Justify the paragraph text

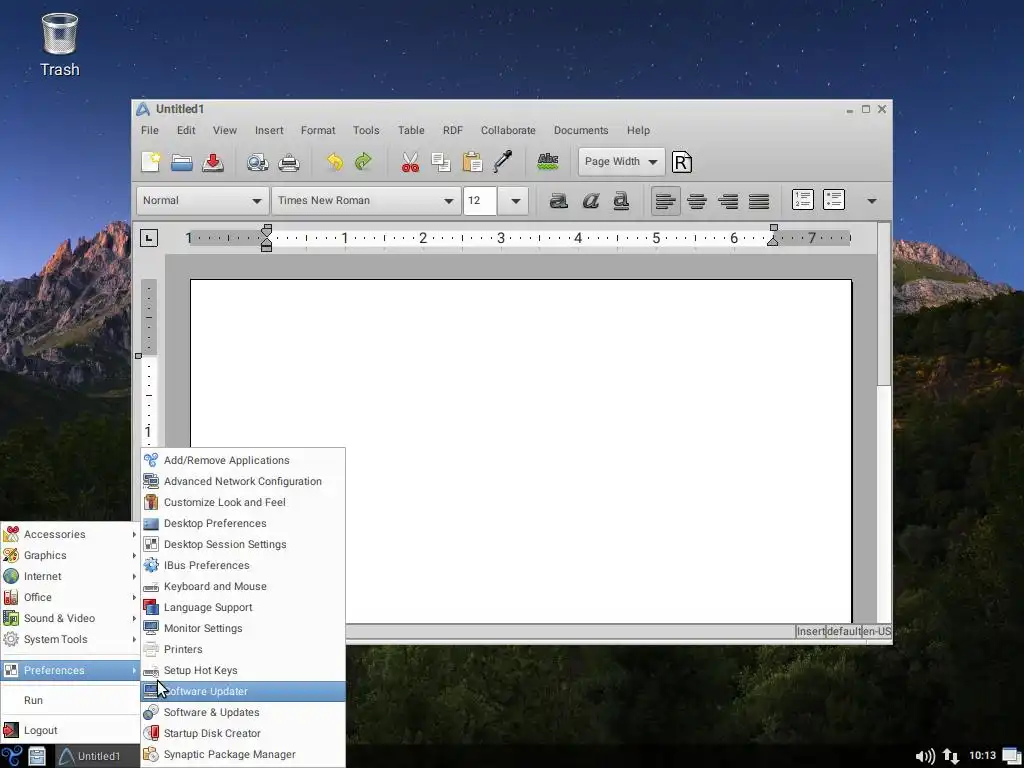[759, 200]
